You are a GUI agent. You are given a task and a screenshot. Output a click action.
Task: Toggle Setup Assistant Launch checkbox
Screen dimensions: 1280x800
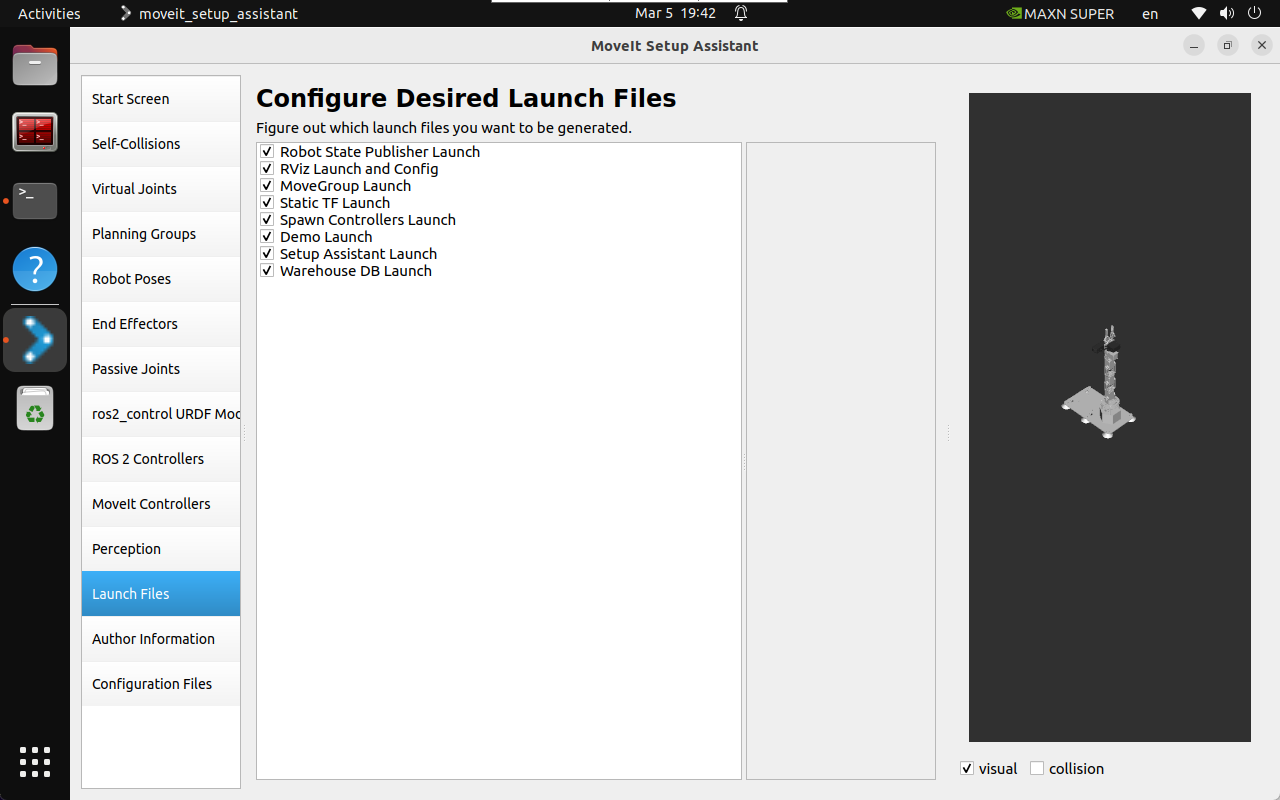[267, 254]
